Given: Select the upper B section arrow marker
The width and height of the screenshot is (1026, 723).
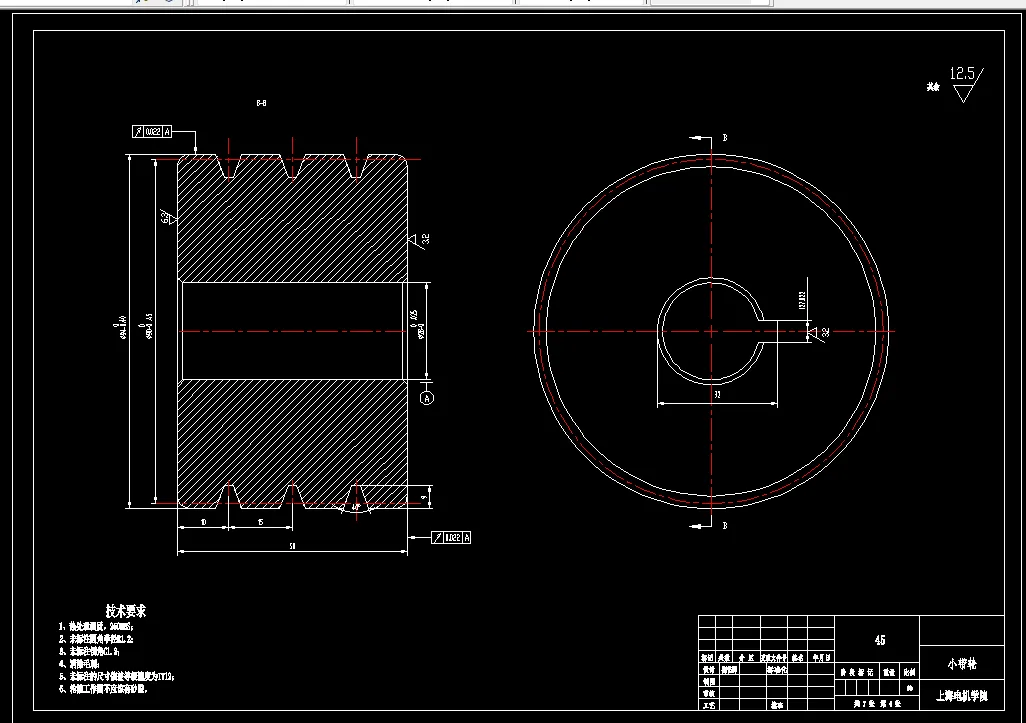Looking at the screenshot, I should (709, 138).
